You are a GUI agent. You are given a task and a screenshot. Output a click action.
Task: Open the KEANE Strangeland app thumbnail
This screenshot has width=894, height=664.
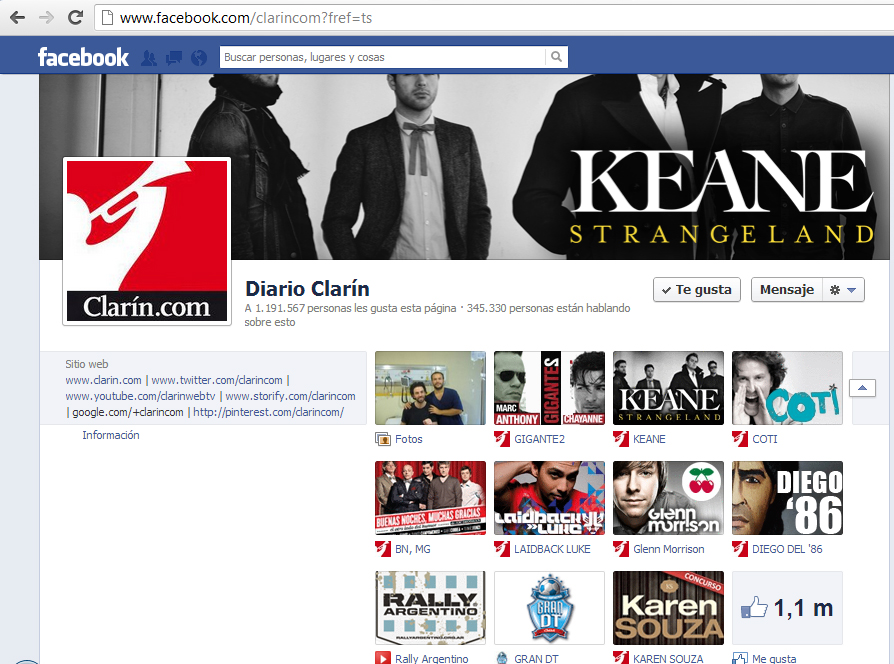click(669, 388)
